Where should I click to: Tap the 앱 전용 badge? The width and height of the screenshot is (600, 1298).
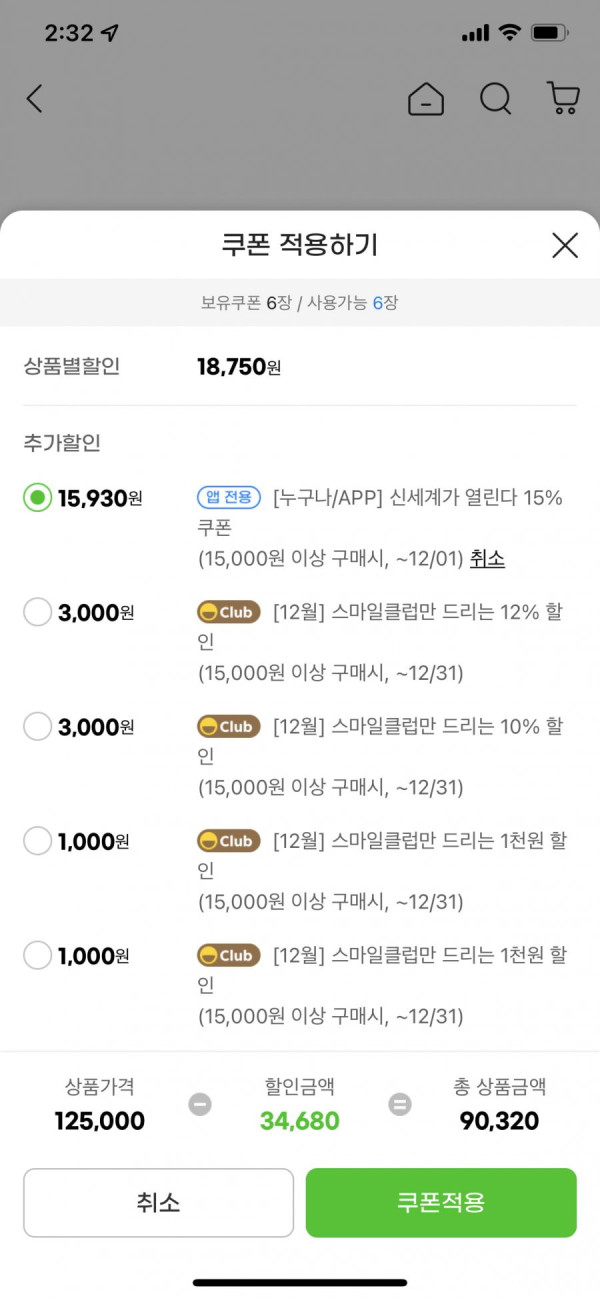click(x=229, y=497)
